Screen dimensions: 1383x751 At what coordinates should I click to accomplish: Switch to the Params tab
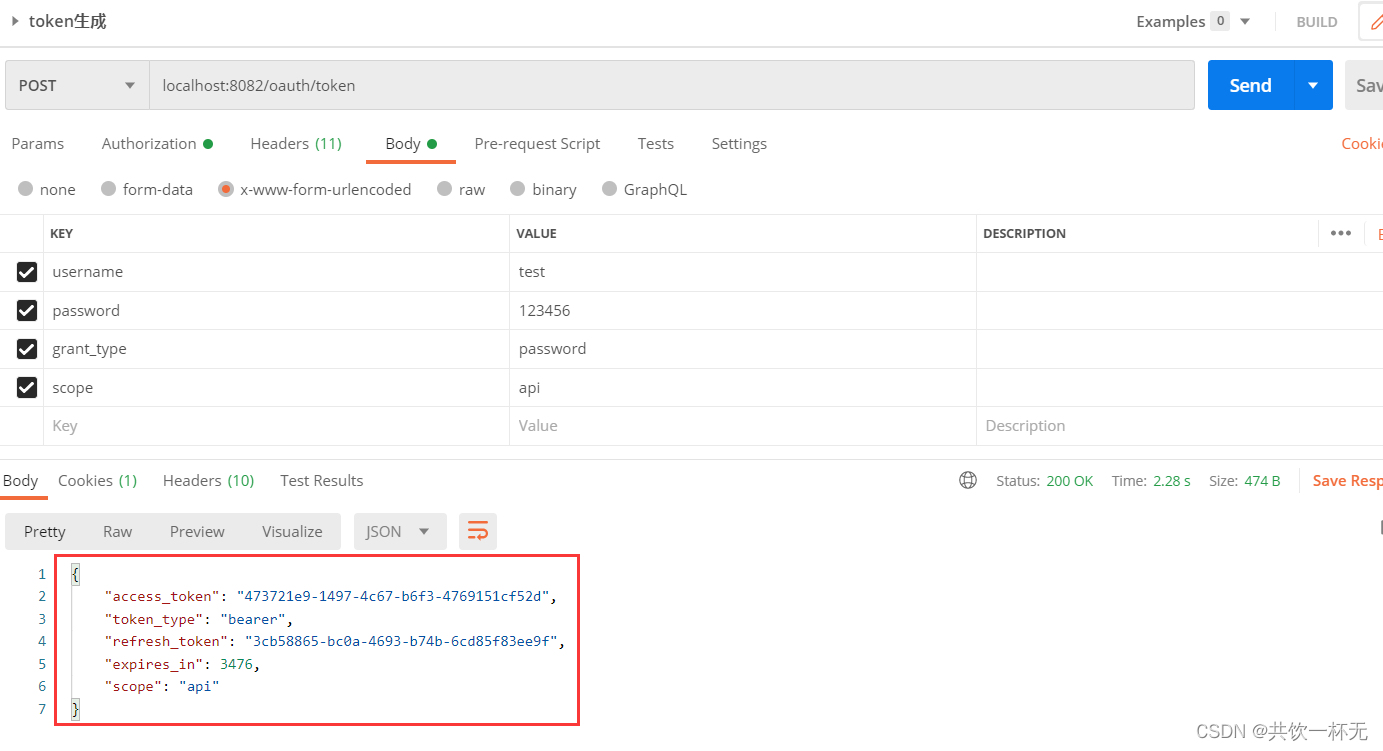coord(38,144)
